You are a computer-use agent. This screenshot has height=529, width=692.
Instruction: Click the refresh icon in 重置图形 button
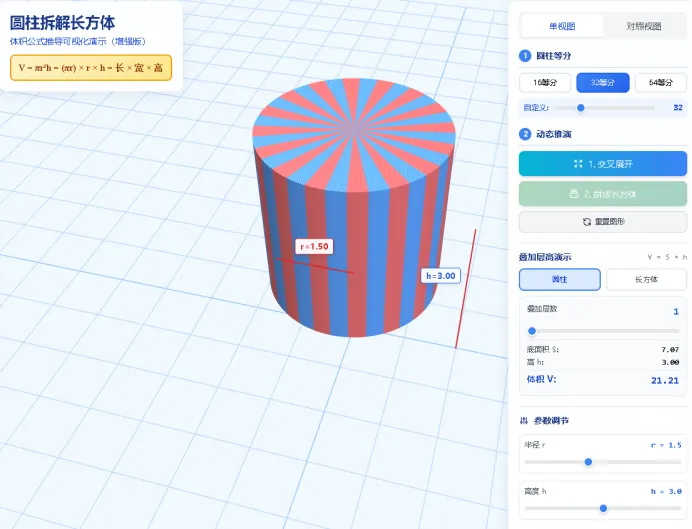coord(587,222)
